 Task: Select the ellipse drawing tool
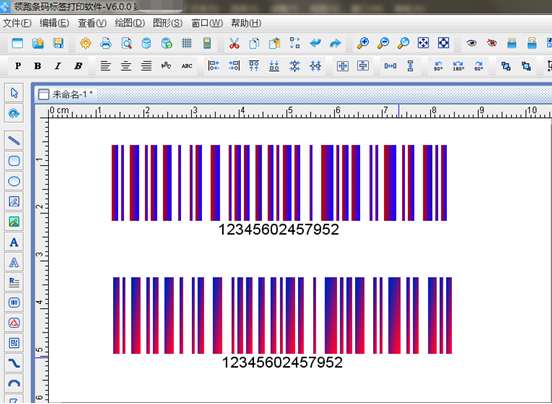click(x=14, y=182)
